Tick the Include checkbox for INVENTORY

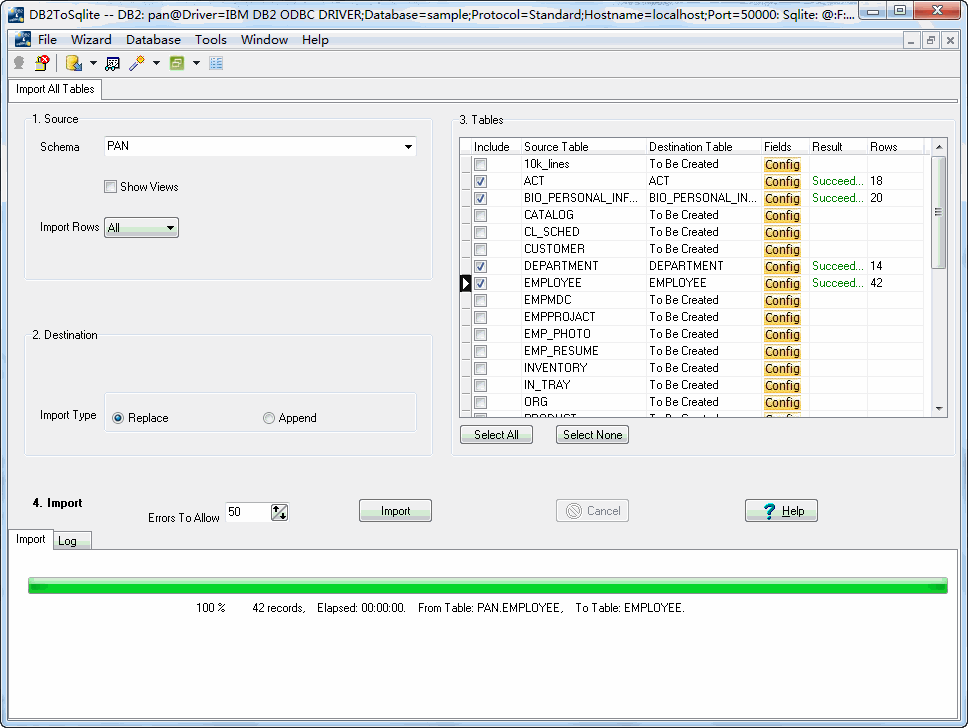[480, 368]
